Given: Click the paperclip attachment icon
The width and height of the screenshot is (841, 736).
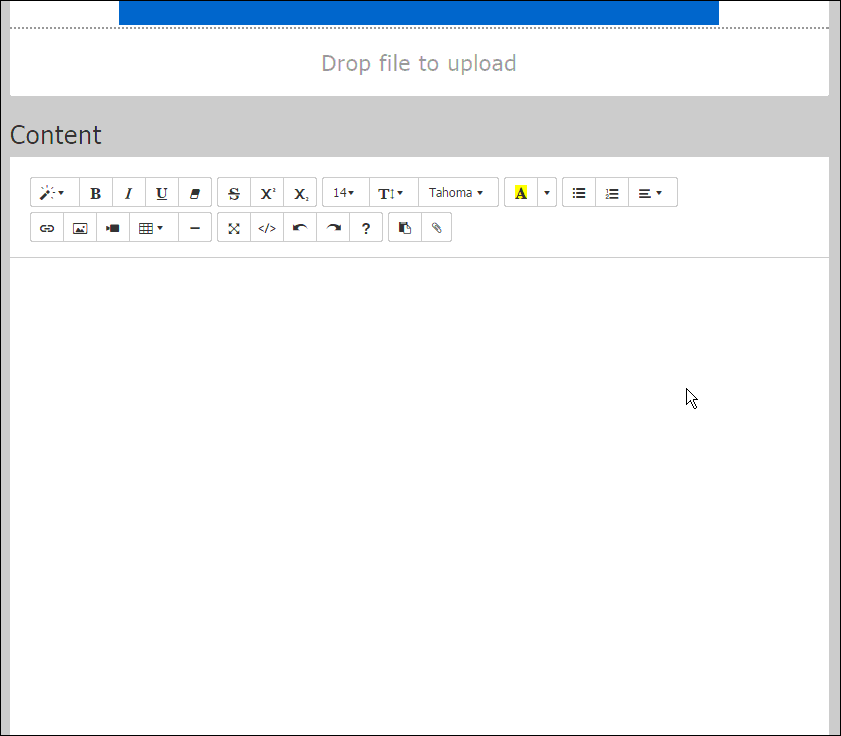Looking at the screenshot, I should click(437, 228).
